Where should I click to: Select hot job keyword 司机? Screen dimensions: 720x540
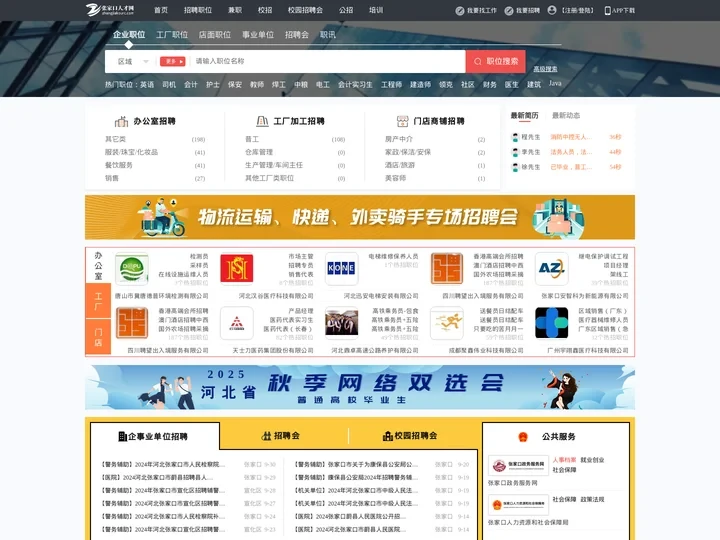[x=169, y=84]
